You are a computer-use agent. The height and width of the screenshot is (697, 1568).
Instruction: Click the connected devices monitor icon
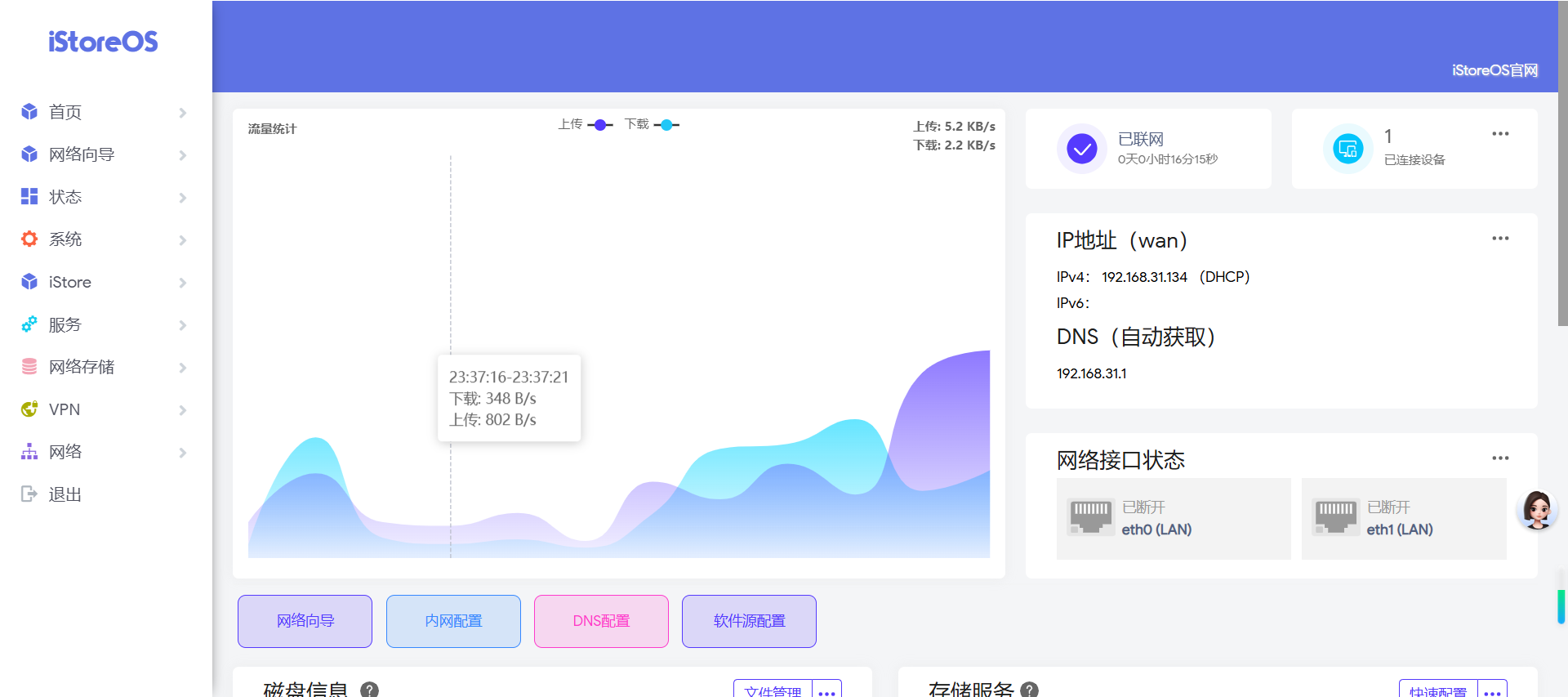click(1347, 149)
